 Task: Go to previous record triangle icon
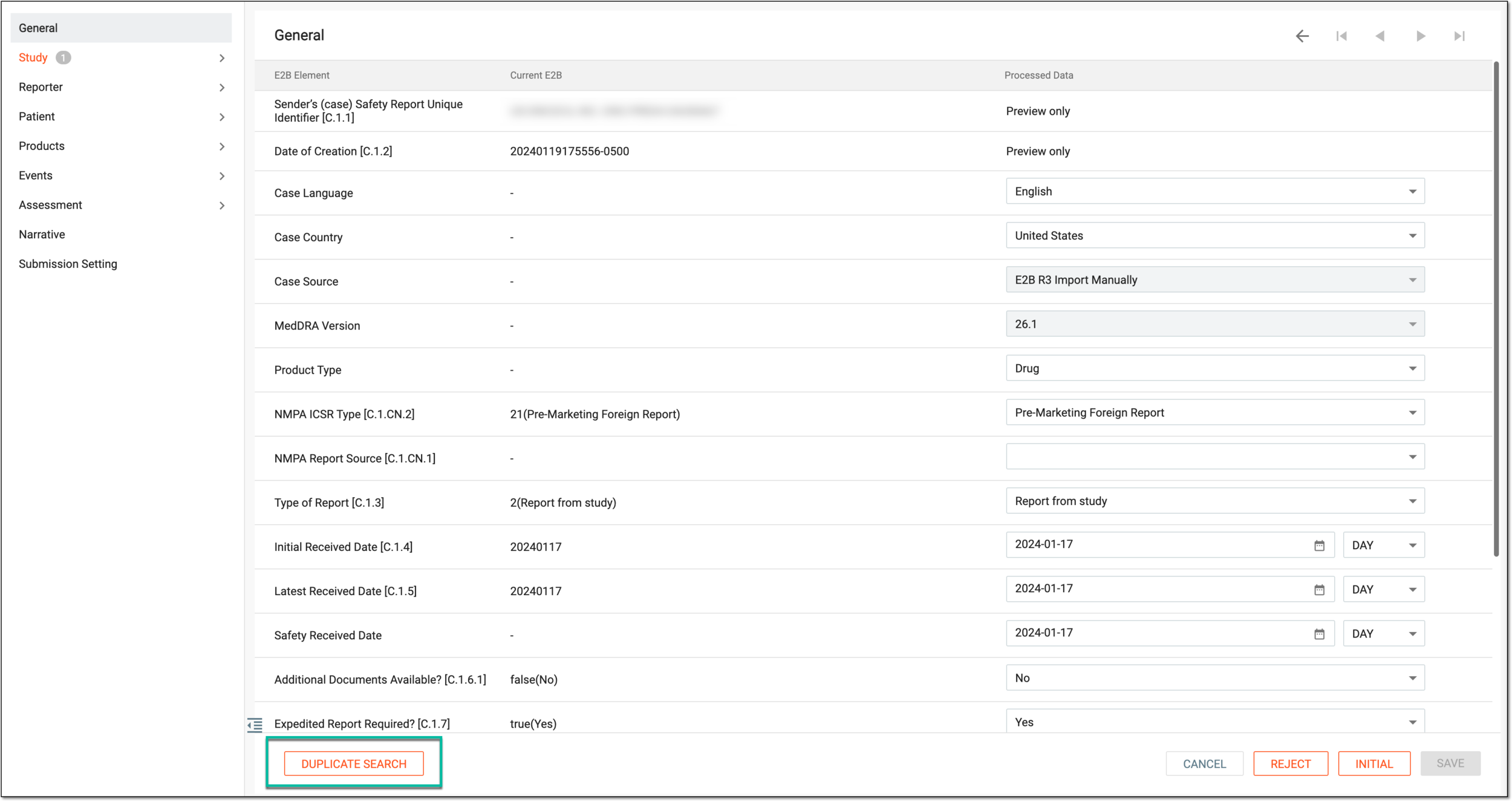[x=1380, y=36]
